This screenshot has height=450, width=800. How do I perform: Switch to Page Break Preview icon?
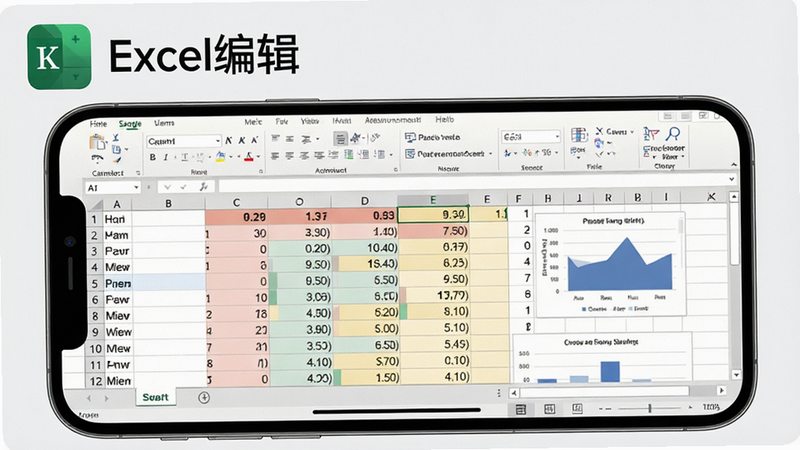tap(577, 408)
